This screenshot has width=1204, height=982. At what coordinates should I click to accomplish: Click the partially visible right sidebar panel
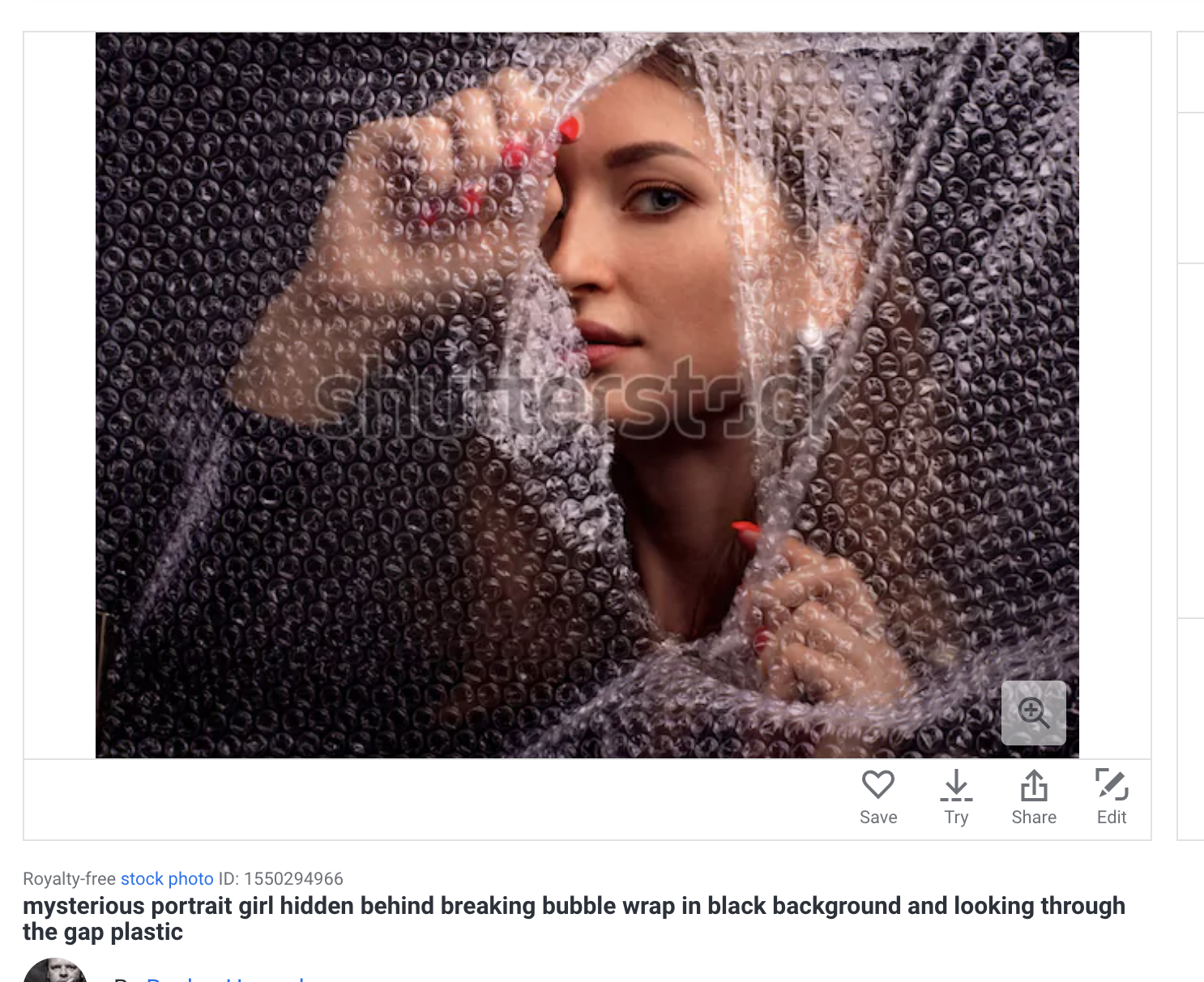(x=1190, y=436)
